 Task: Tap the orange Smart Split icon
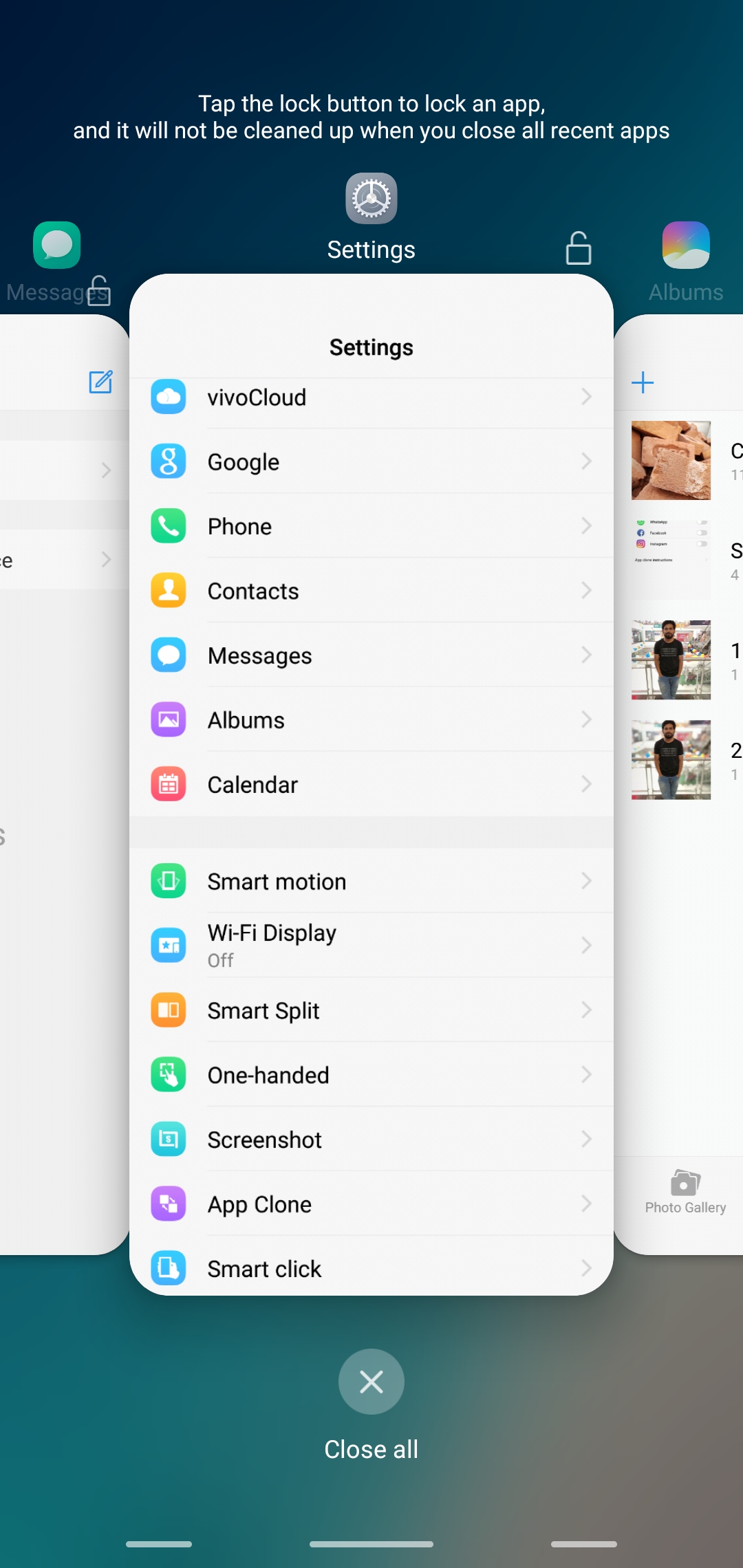(x=169, y=1010)
